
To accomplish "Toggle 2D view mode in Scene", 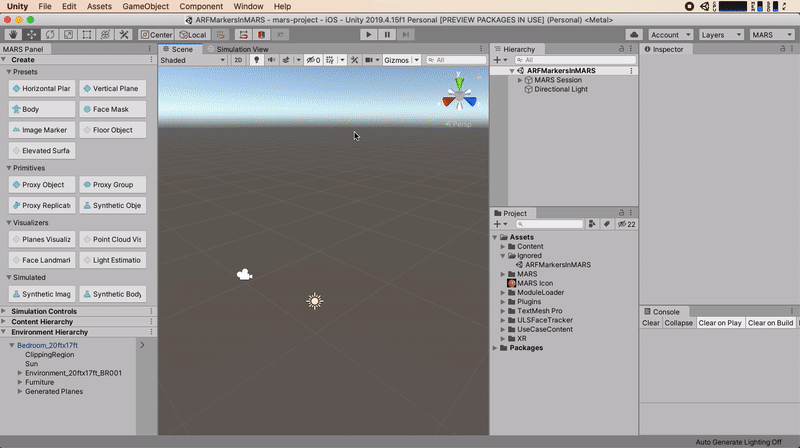I will [238, 60].
